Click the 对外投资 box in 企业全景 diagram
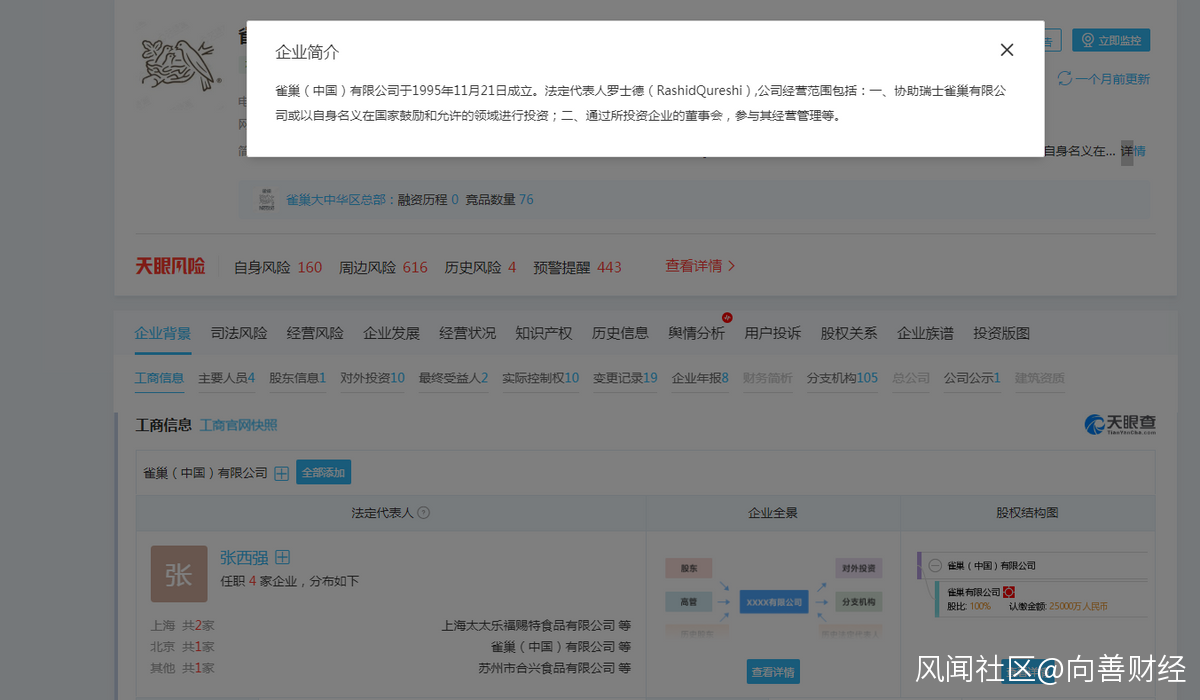Image resolution: width=1200 pixels, height=700 pixels. click(858, 568)
